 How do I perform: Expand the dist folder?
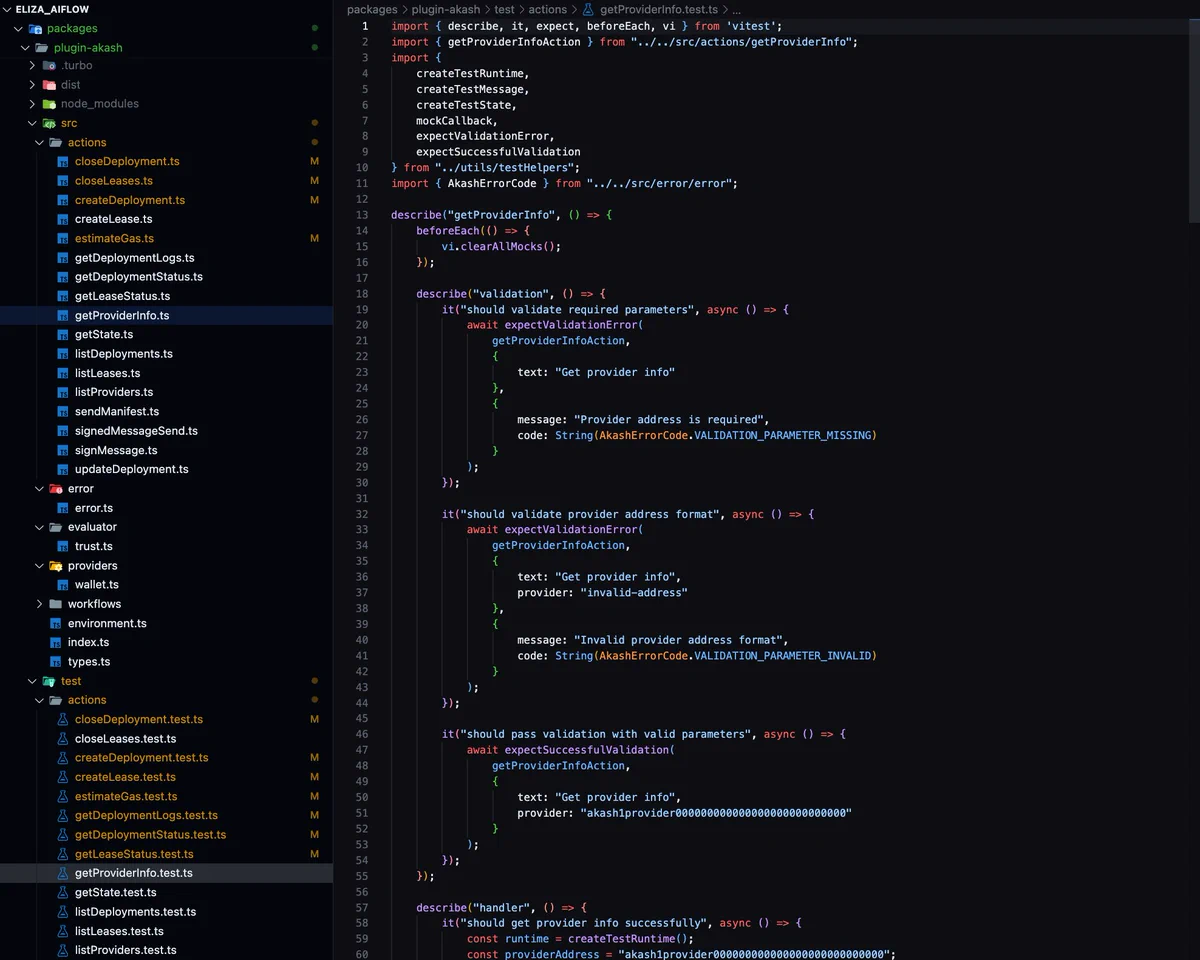pyautogui.click(x=33, y=85)
